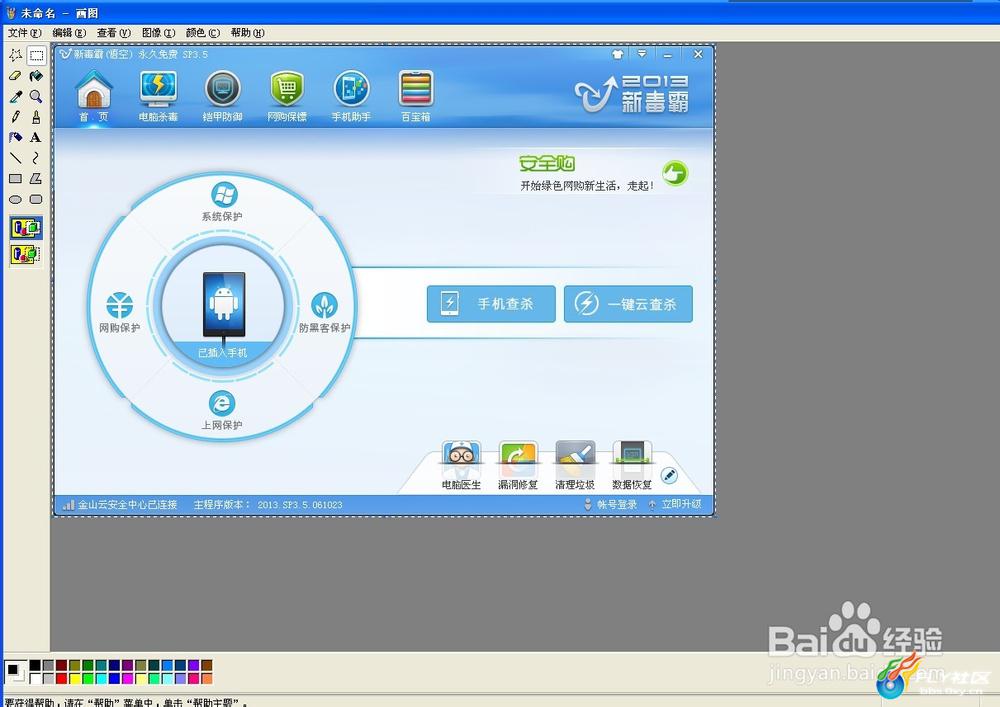Click the 网购保镖 shopping shield icon

[x=287, y=89]
